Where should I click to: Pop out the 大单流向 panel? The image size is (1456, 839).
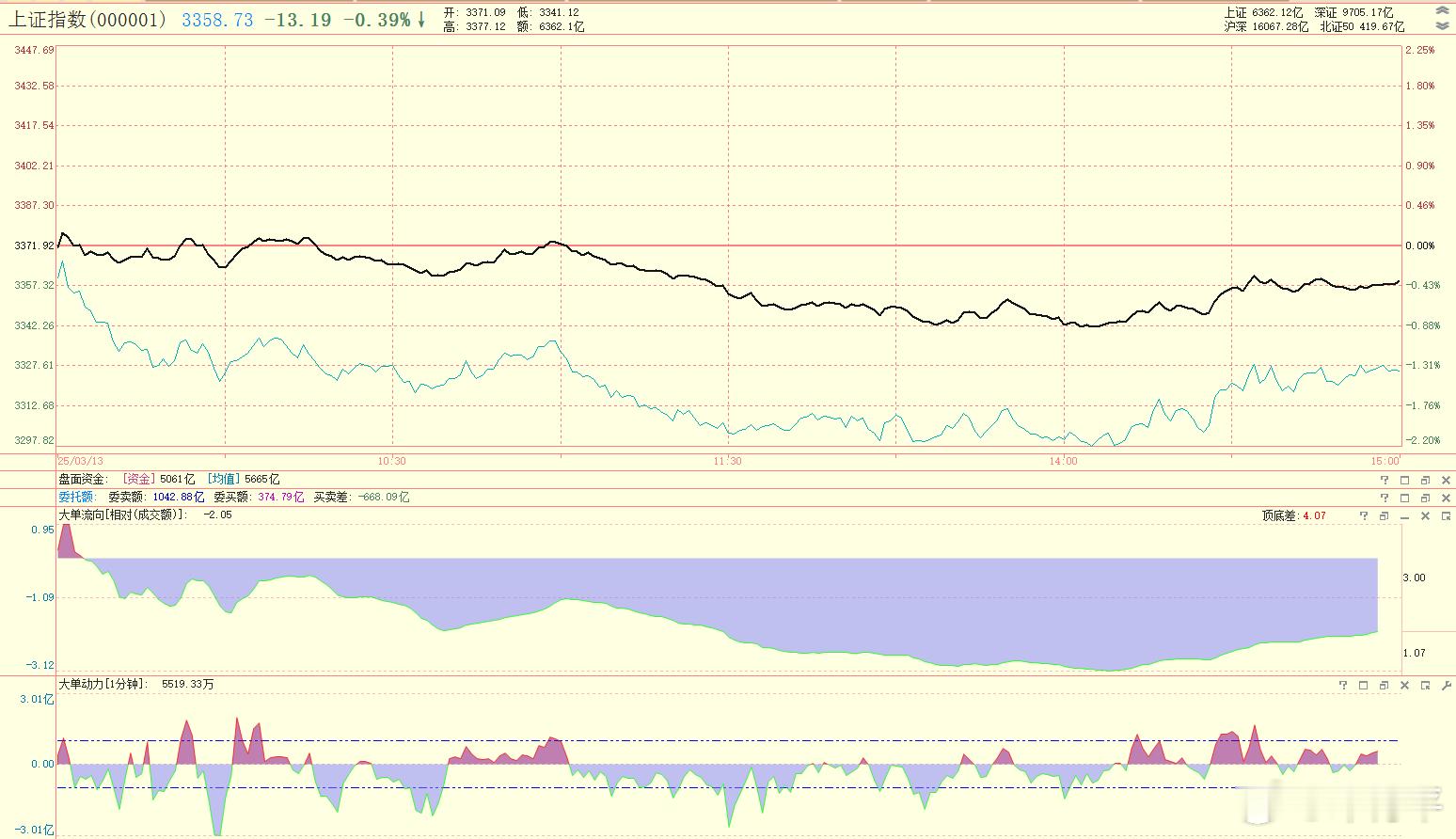(x=1446, y=515)
